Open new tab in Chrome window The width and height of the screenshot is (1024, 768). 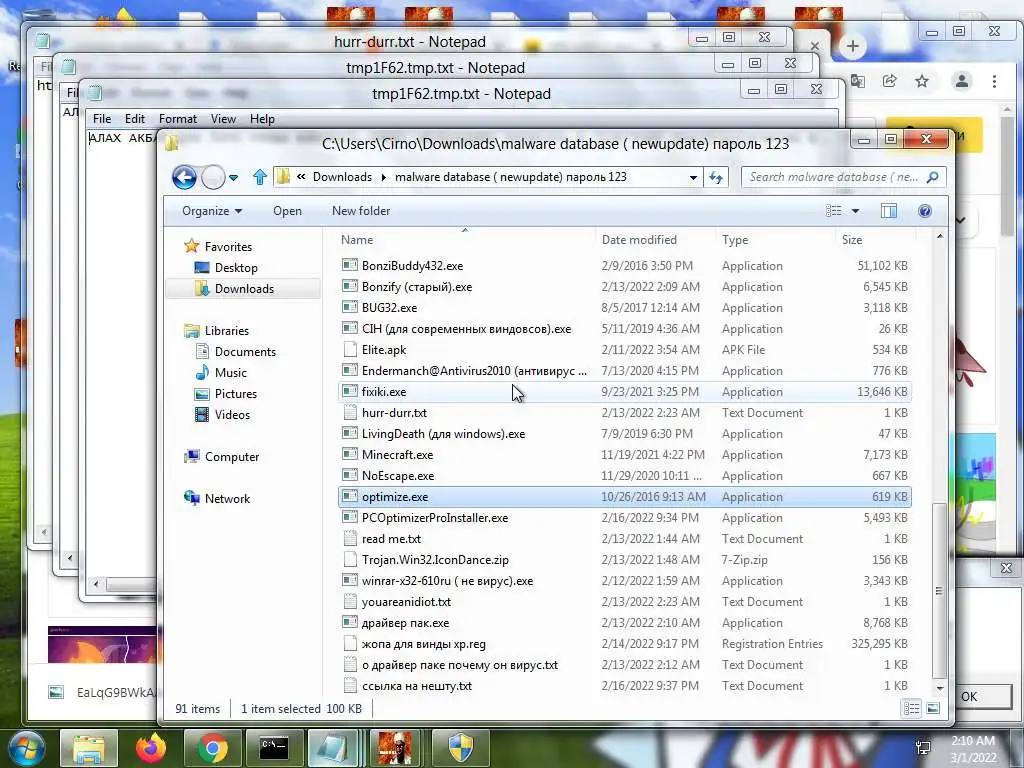[852, 46]
